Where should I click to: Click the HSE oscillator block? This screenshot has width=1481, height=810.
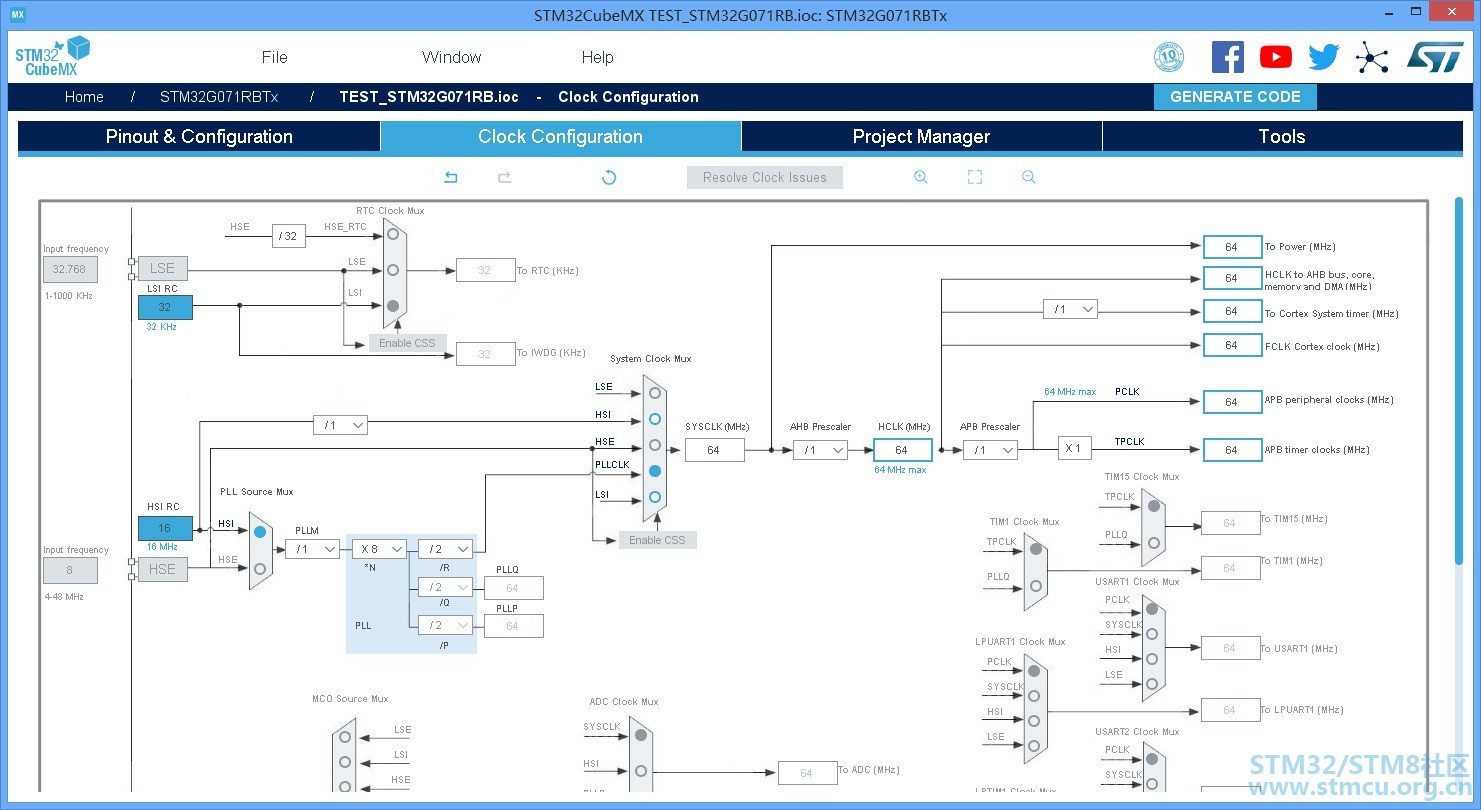[162, 569]
